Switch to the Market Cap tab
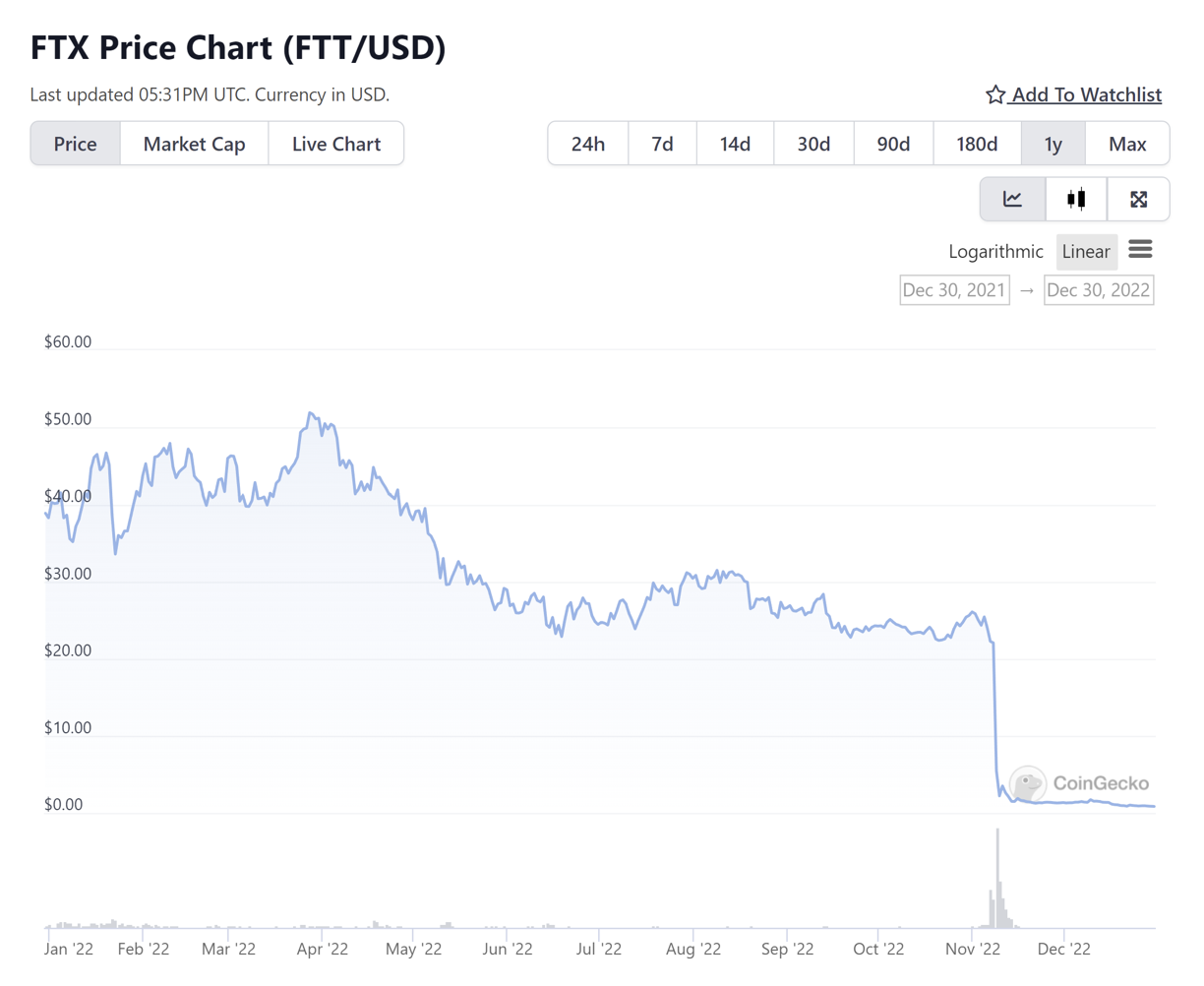This screenshot has width=1204, height=986. point(194,144)
